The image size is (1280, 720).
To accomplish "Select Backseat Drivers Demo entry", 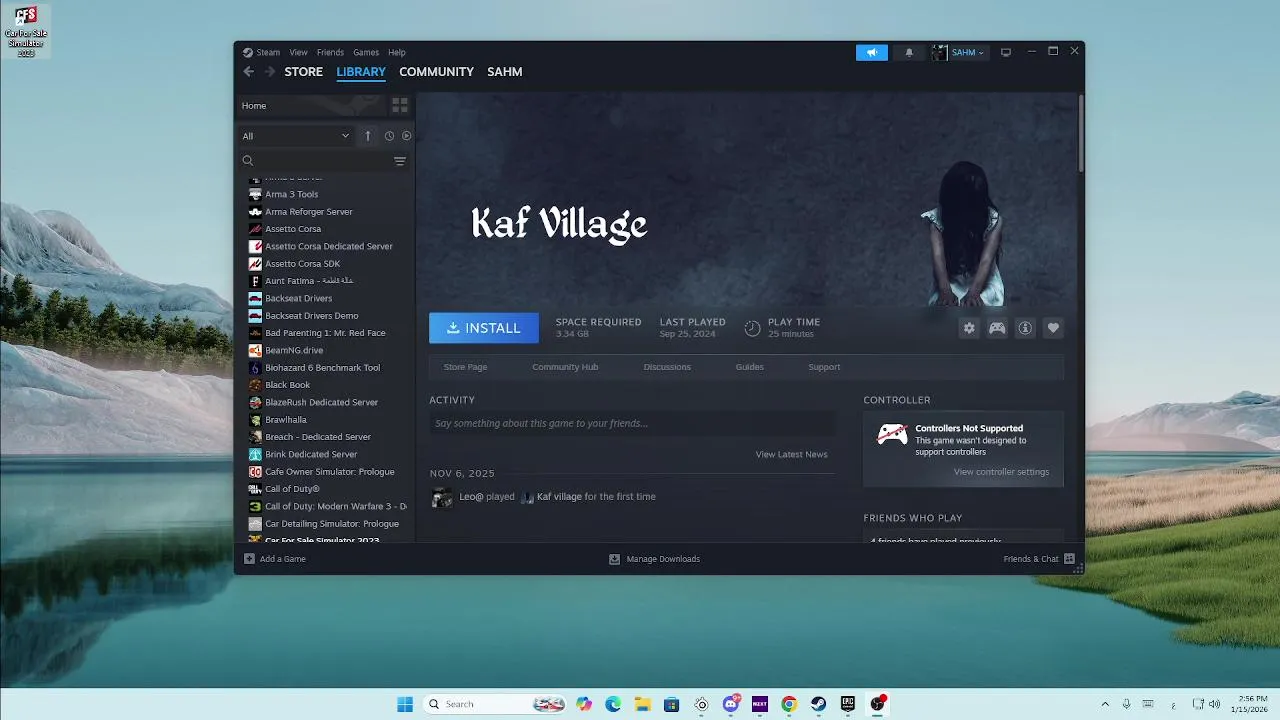I will (311, 316).
